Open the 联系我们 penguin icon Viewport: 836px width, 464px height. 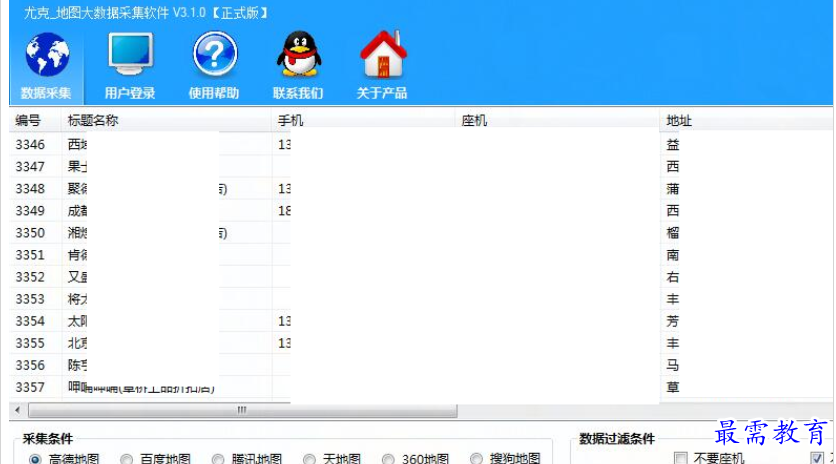(299, 54)
